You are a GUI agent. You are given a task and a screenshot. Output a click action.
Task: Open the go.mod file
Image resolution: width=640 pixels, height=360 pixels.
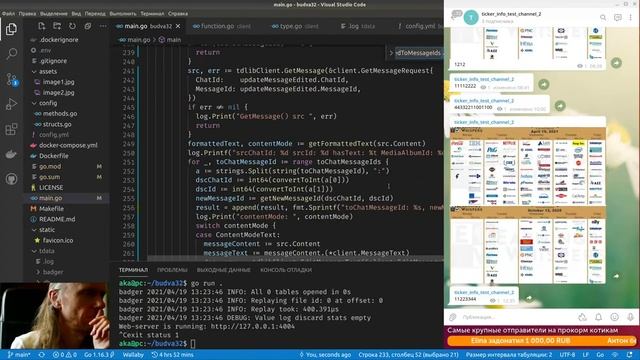(x=50, y=167)
